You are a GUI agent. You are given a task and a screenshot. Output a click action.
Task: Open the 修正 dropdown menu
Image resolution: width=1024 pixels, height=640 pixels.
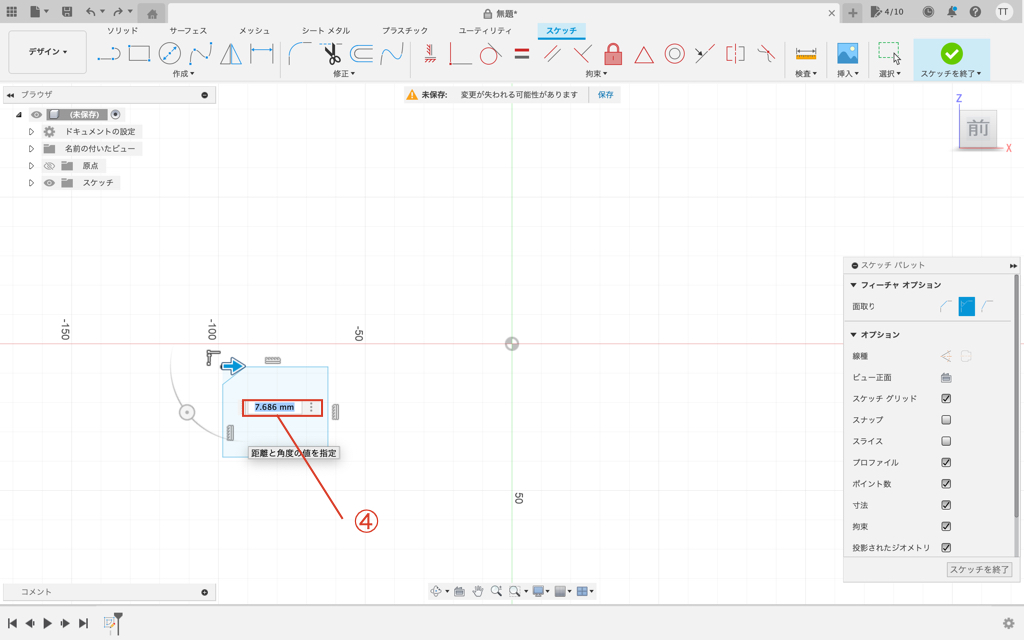(x=344, y=74)
